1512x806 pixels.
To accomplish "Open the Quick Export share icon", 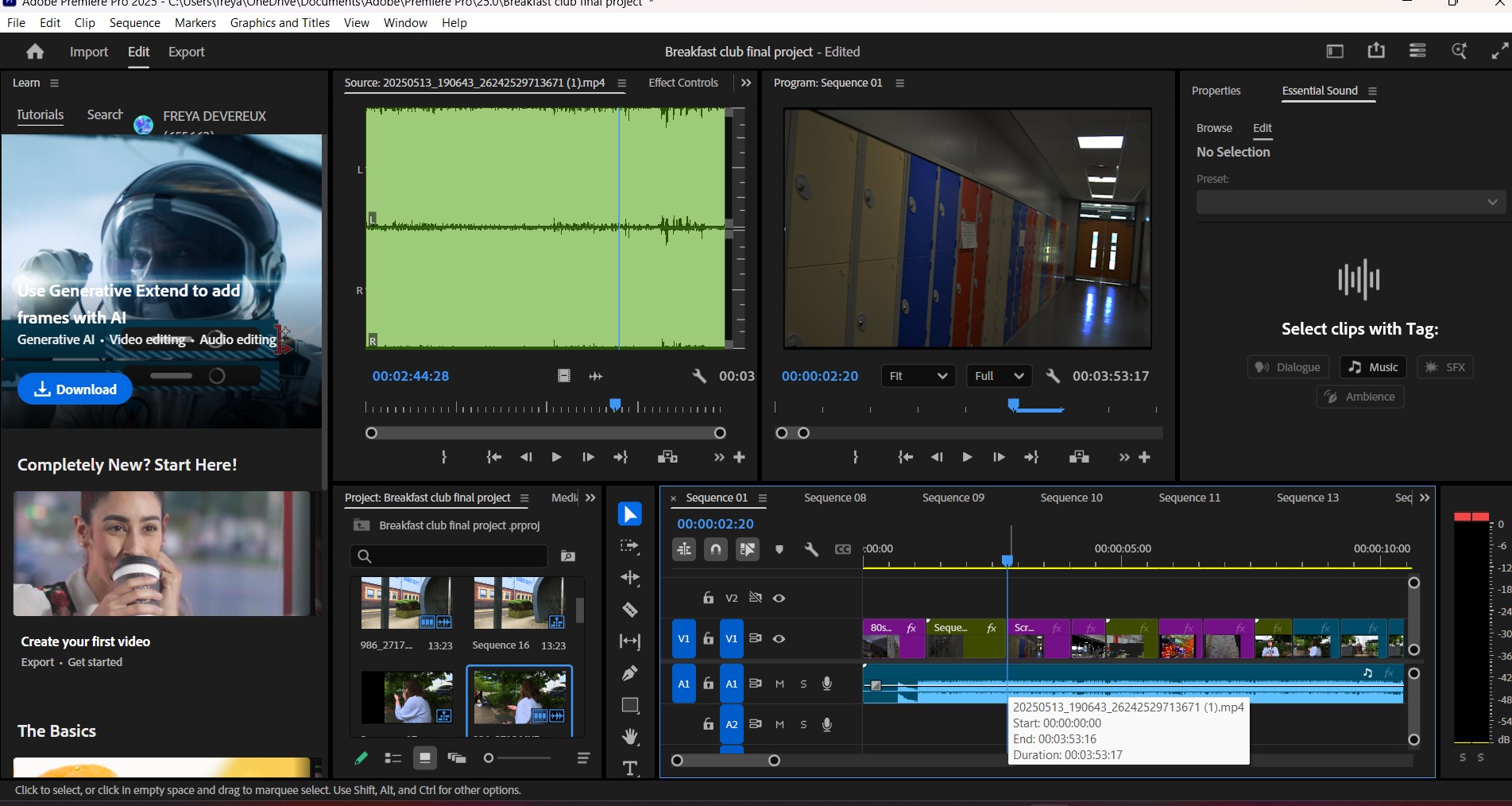I will click(1376, 51).
